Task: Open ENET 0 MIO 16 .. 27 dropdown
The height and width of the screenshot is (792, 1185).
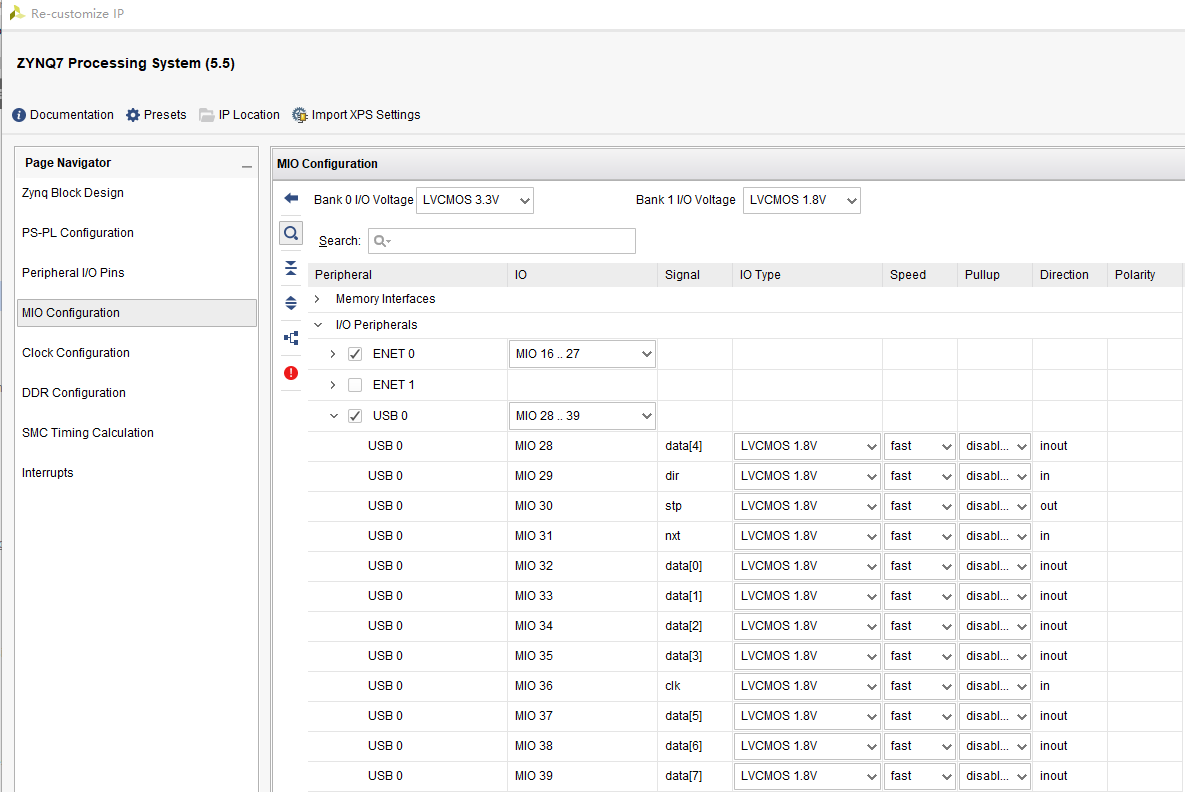Action: (582, 354)
